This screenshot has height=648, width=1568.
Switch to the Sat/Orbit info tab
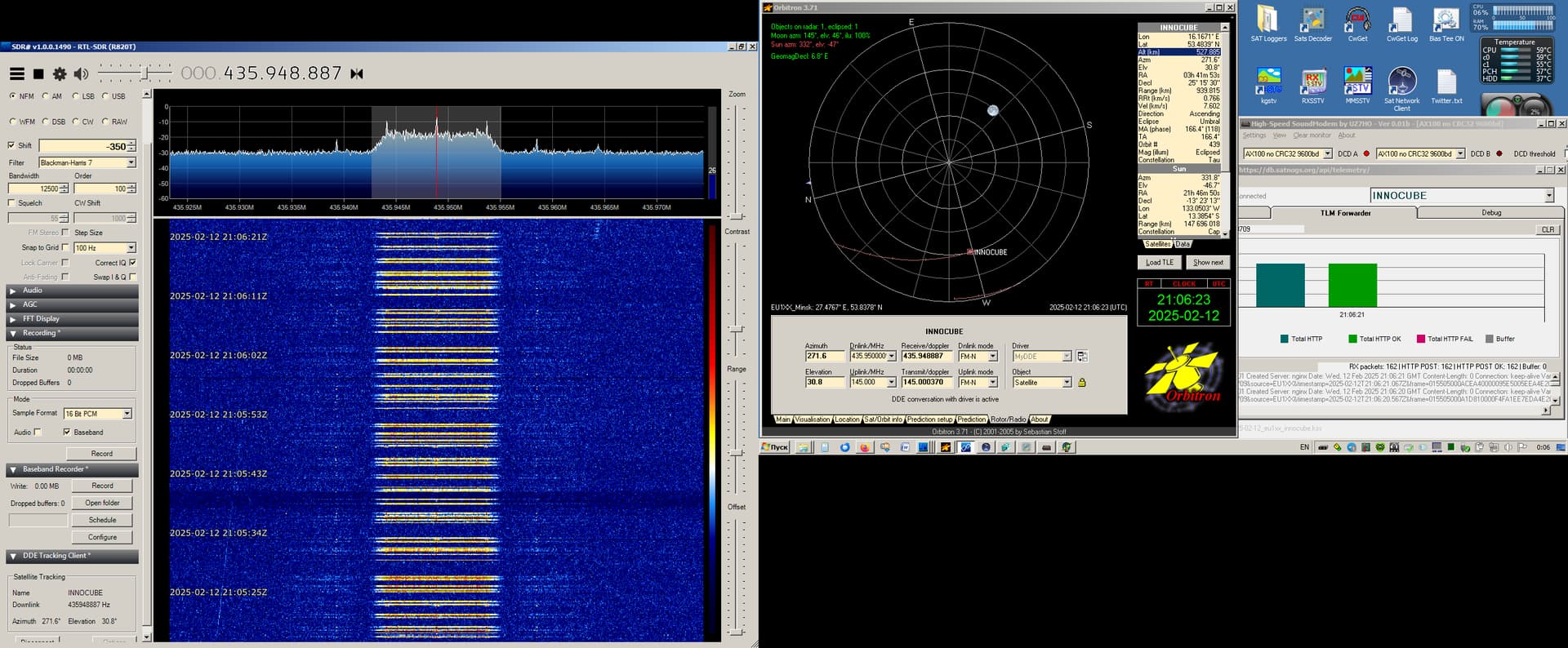coord(883,419)
